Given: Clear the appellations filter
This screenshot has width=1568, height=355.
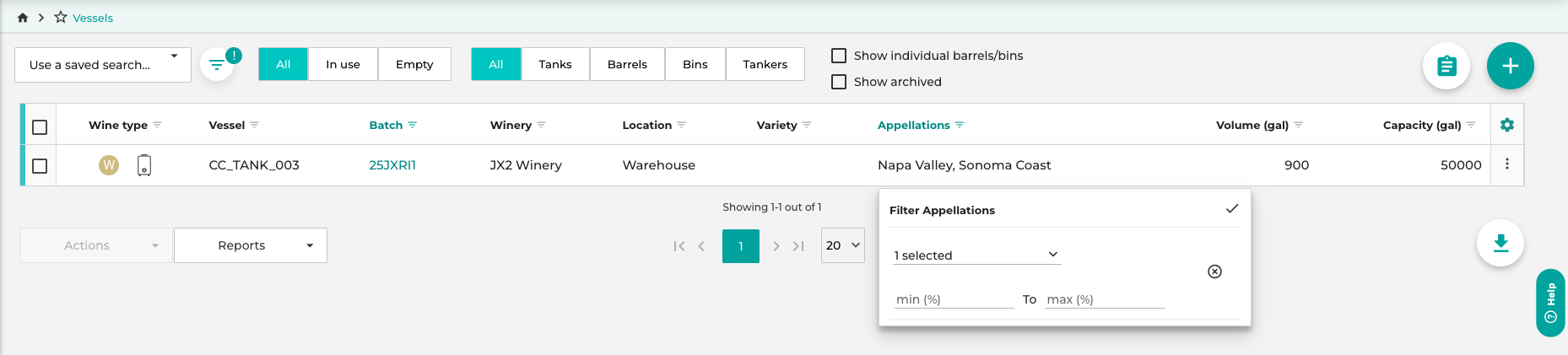Looking at the screenshot, I should tap(1214, 272).
